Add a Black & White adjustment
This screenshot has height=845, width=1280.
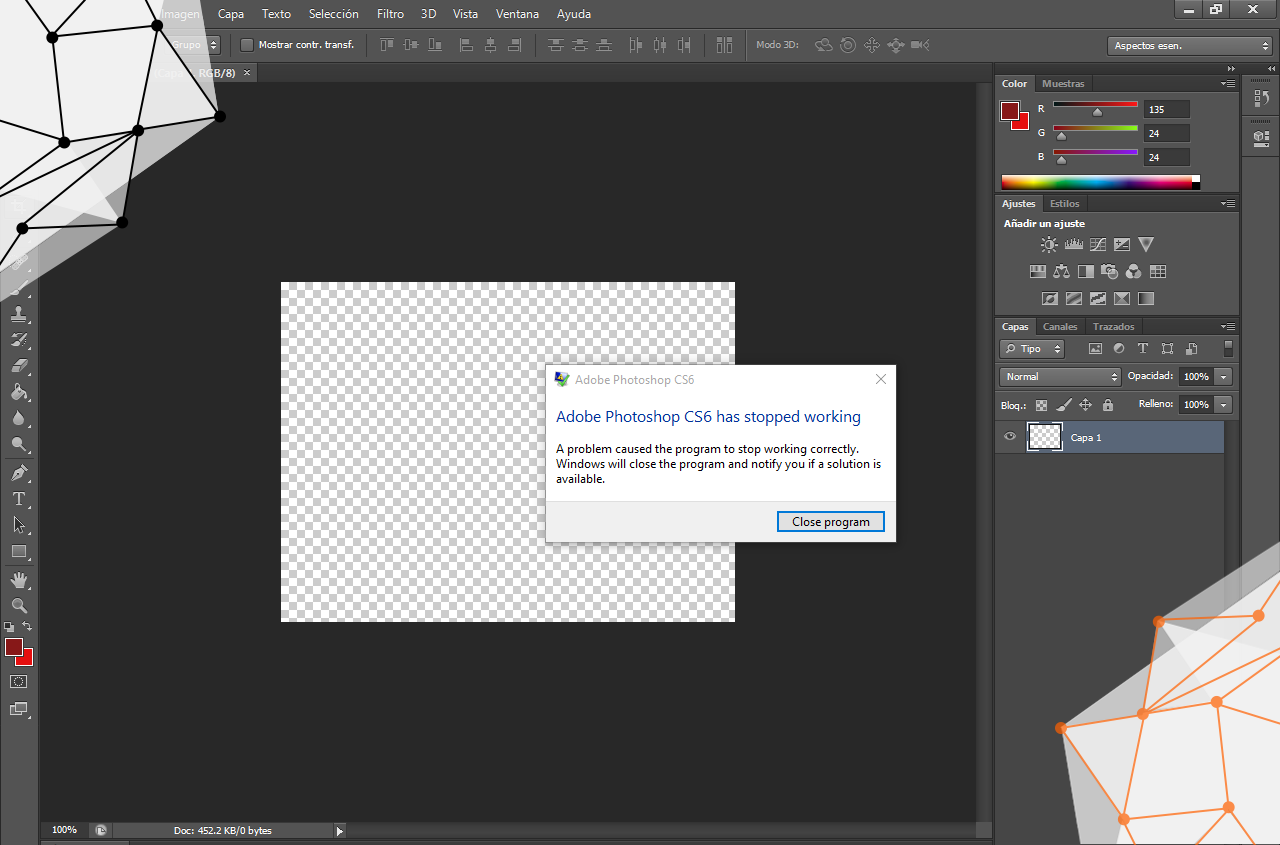click(x=1086, y=271)
